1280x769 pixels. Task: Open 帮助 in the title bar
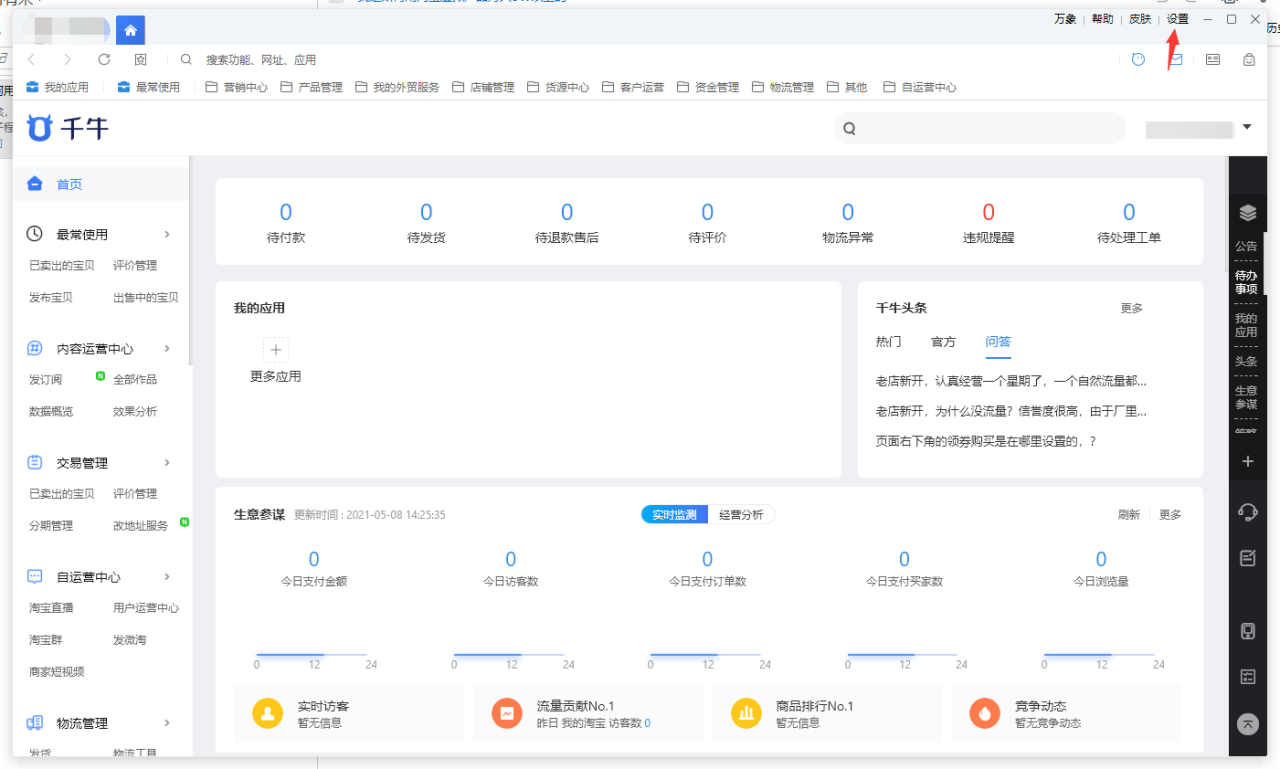click(x=1102, y=19)
